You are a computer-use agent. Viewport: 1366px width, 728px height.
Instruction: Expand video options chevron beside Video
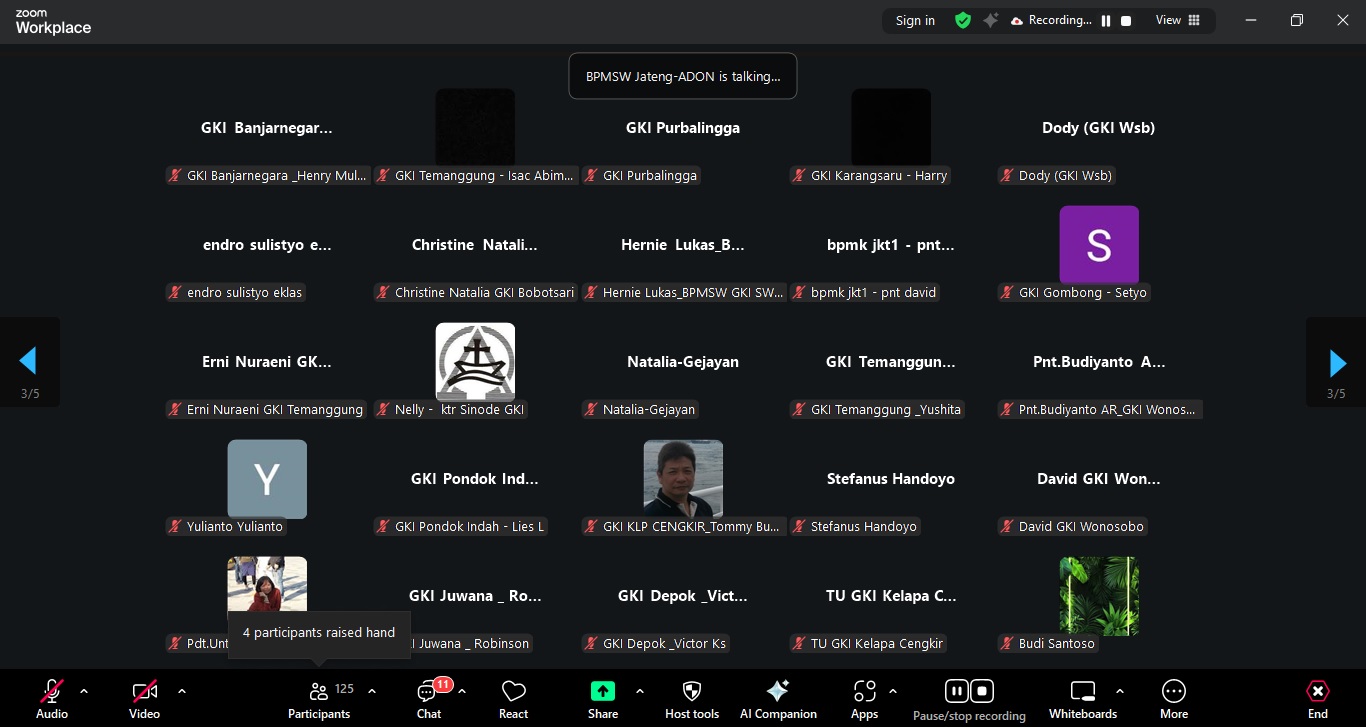pos(182,691)
